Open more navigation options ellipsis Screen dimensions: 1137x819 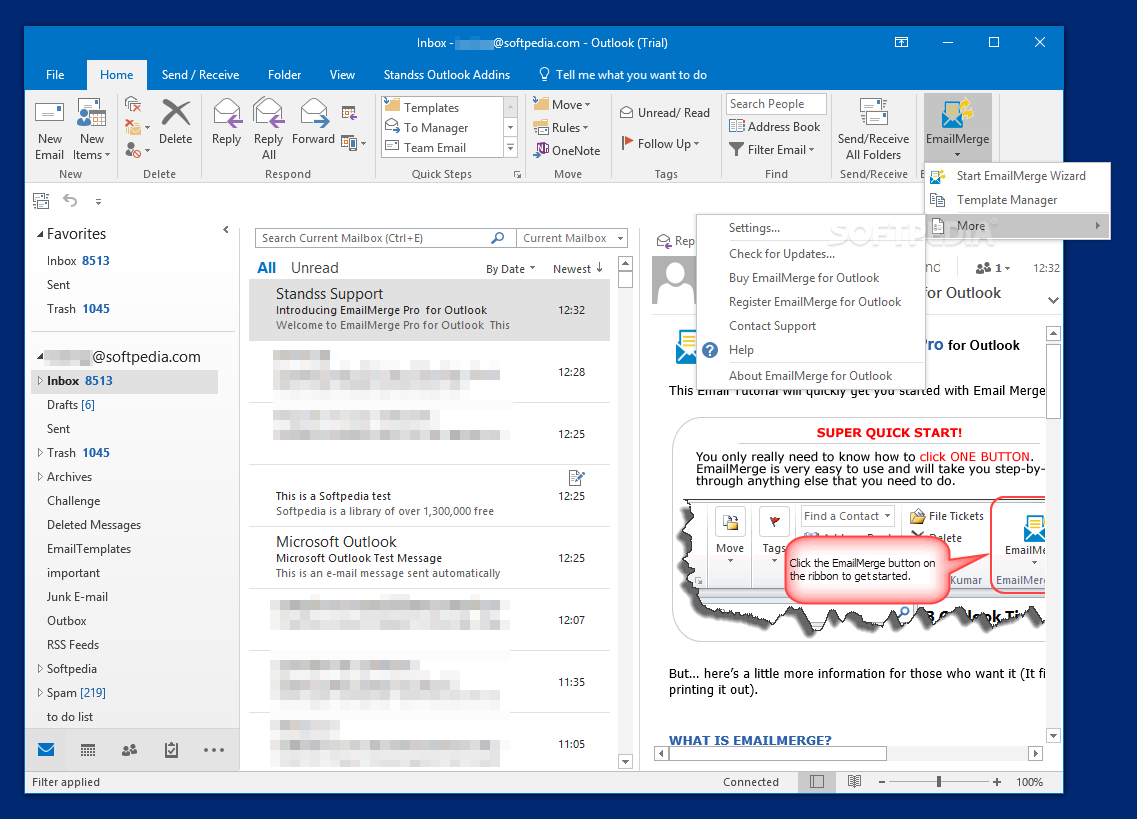pyautogui.click(x=213, y=750)
